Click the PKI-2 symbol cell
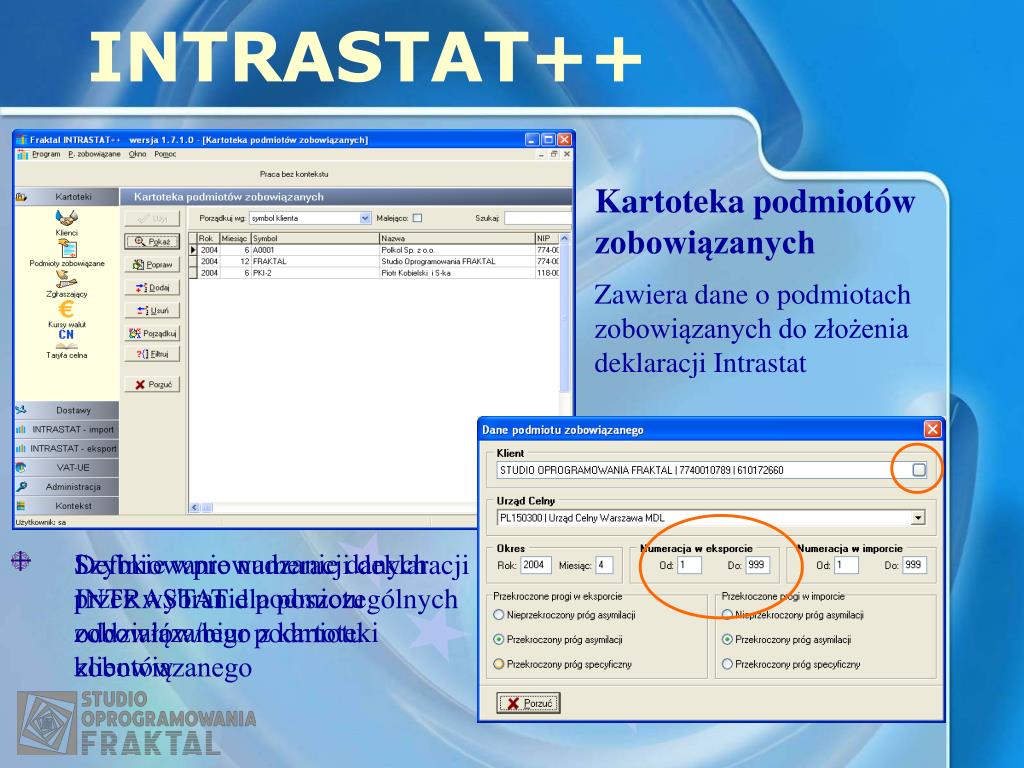Screen dimensions: 1024x768 tap(315, 273)
